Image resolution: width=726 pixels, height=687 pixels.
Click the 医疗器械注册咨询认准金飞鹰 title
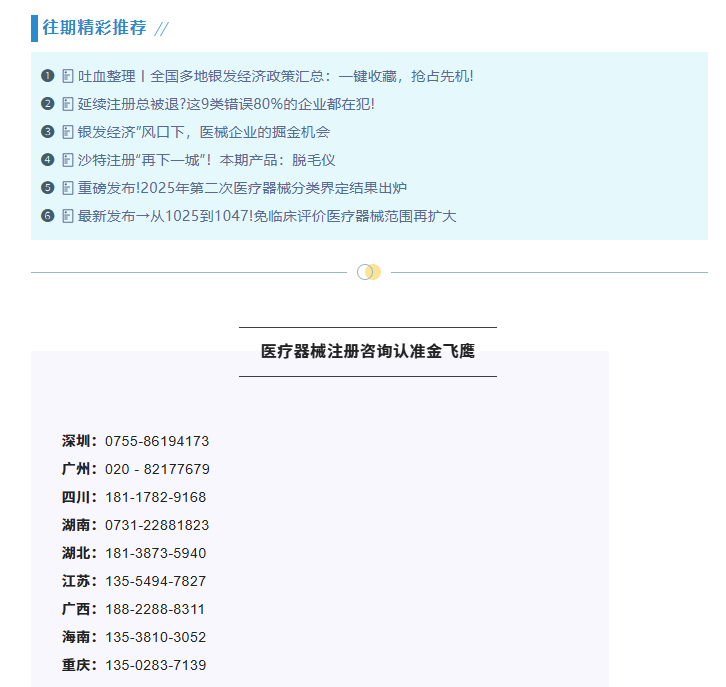[367, 351]
